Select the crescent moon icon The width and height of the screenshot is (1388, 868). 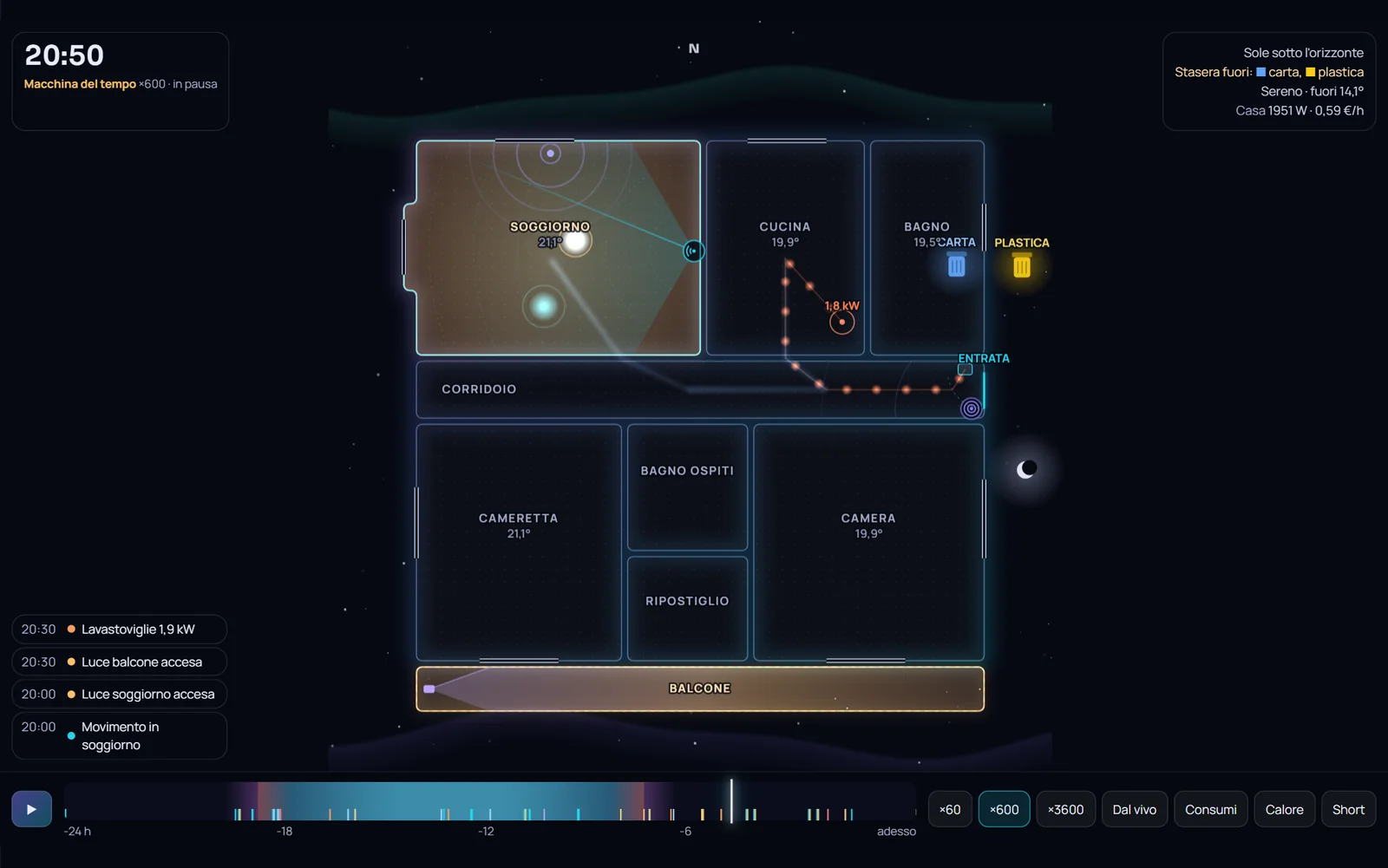[x=1026, y=469]
